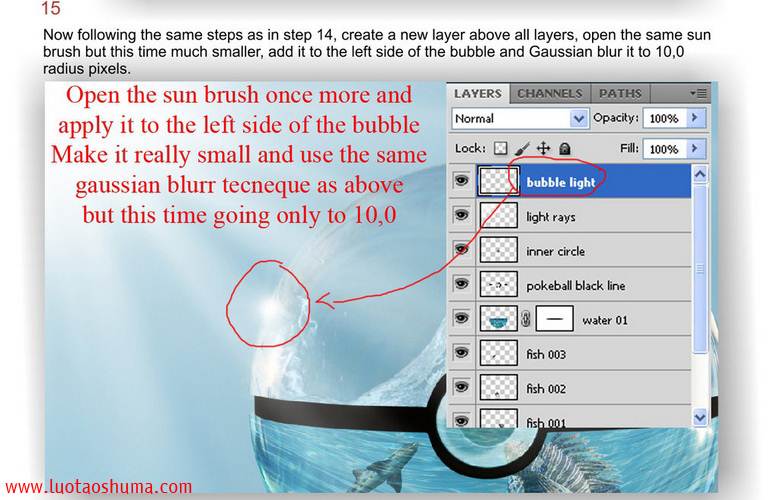
Task: Click the layers panel scrollbar thumb
Action: pyautogui.click(x=700, y=269)
